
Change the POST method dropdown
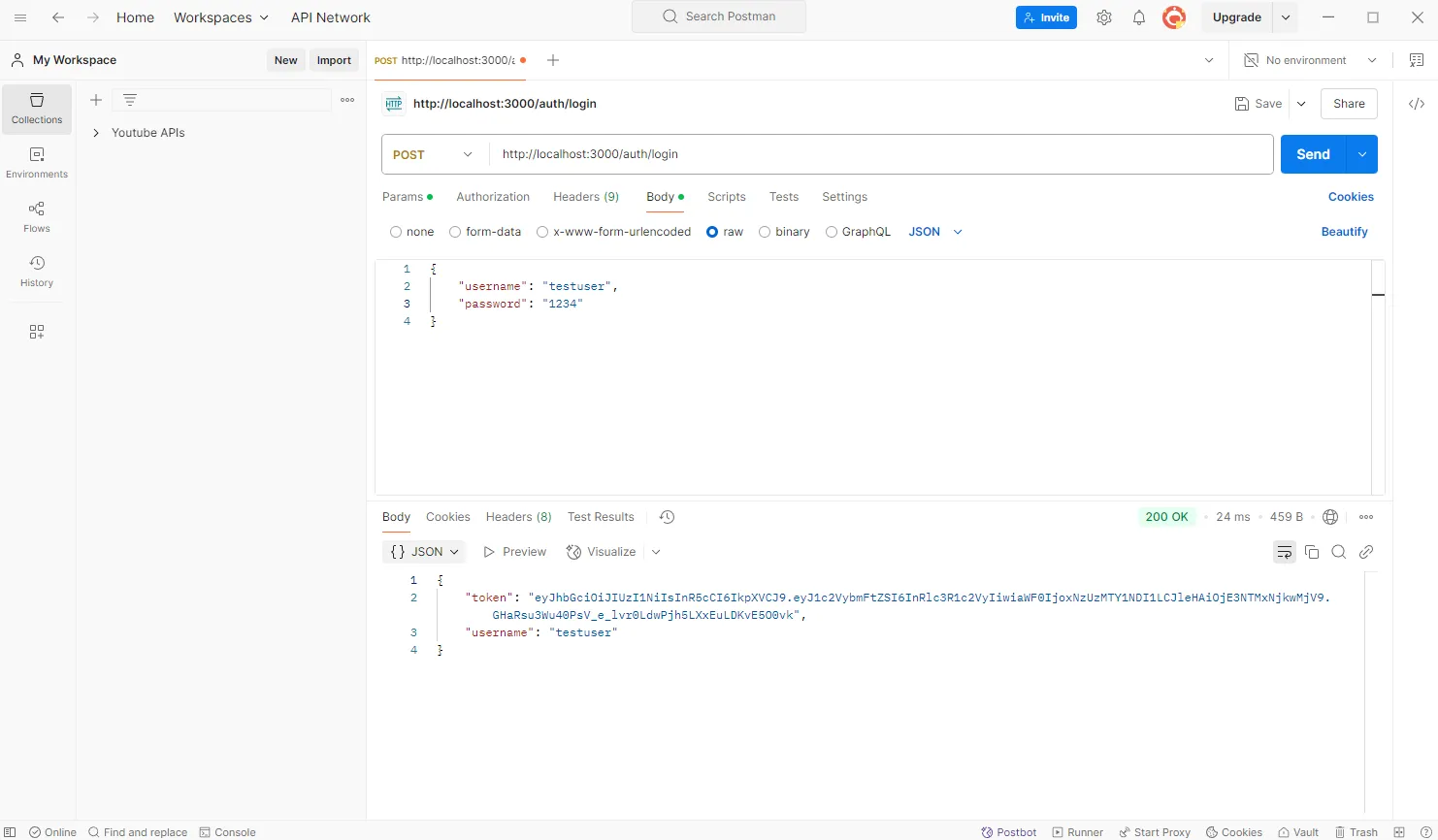[x=433, y=154]
